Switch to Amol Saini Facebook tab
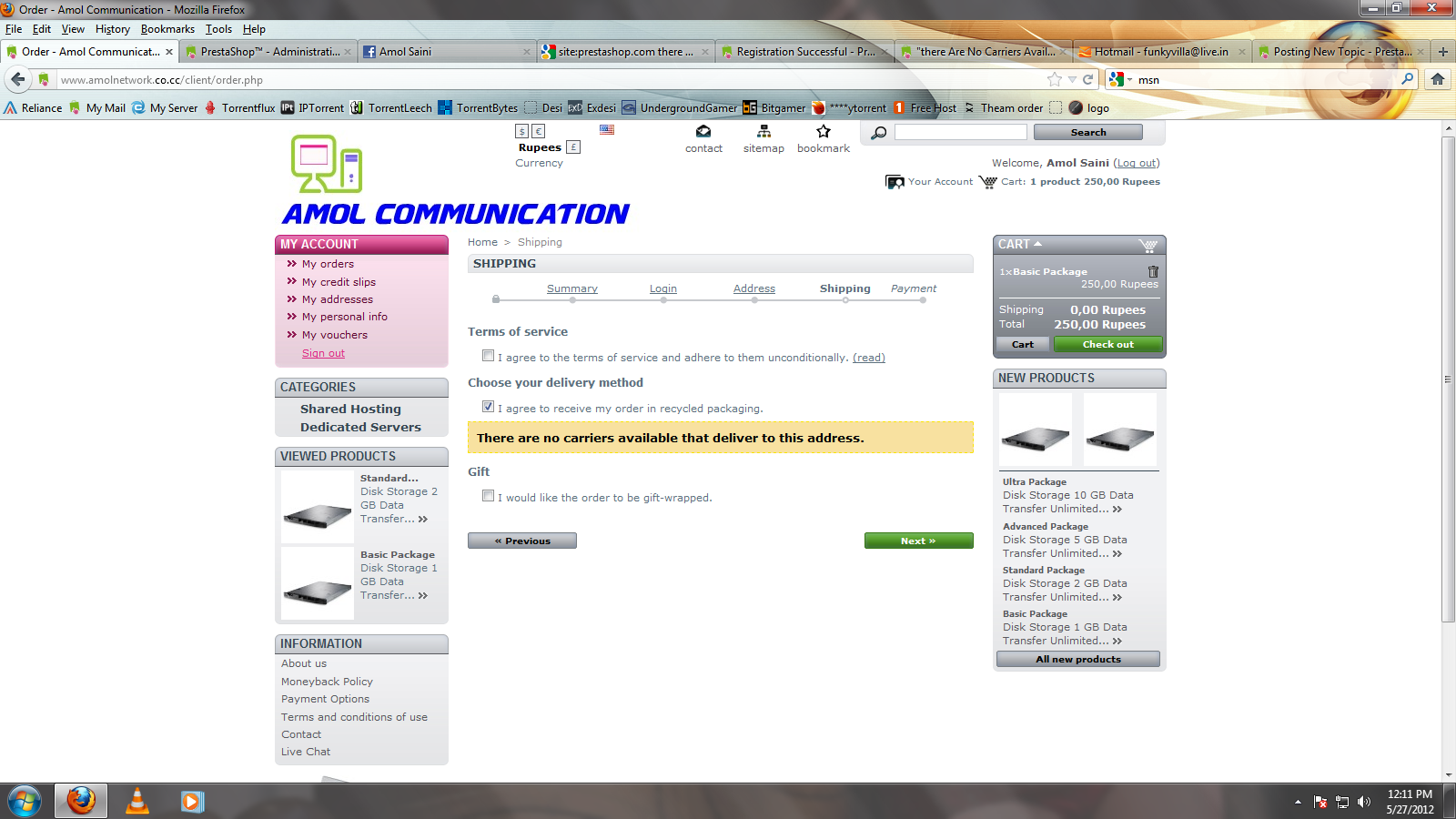Screen dimensions: 1456x819 click(447, 52)
